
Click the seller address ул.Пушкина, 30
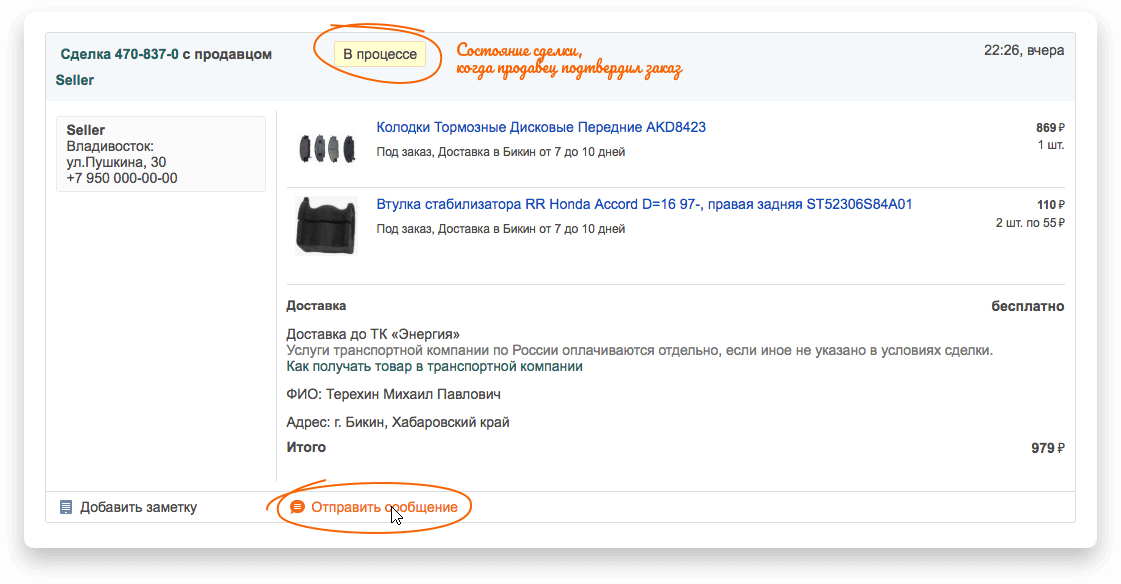point(116,162)
